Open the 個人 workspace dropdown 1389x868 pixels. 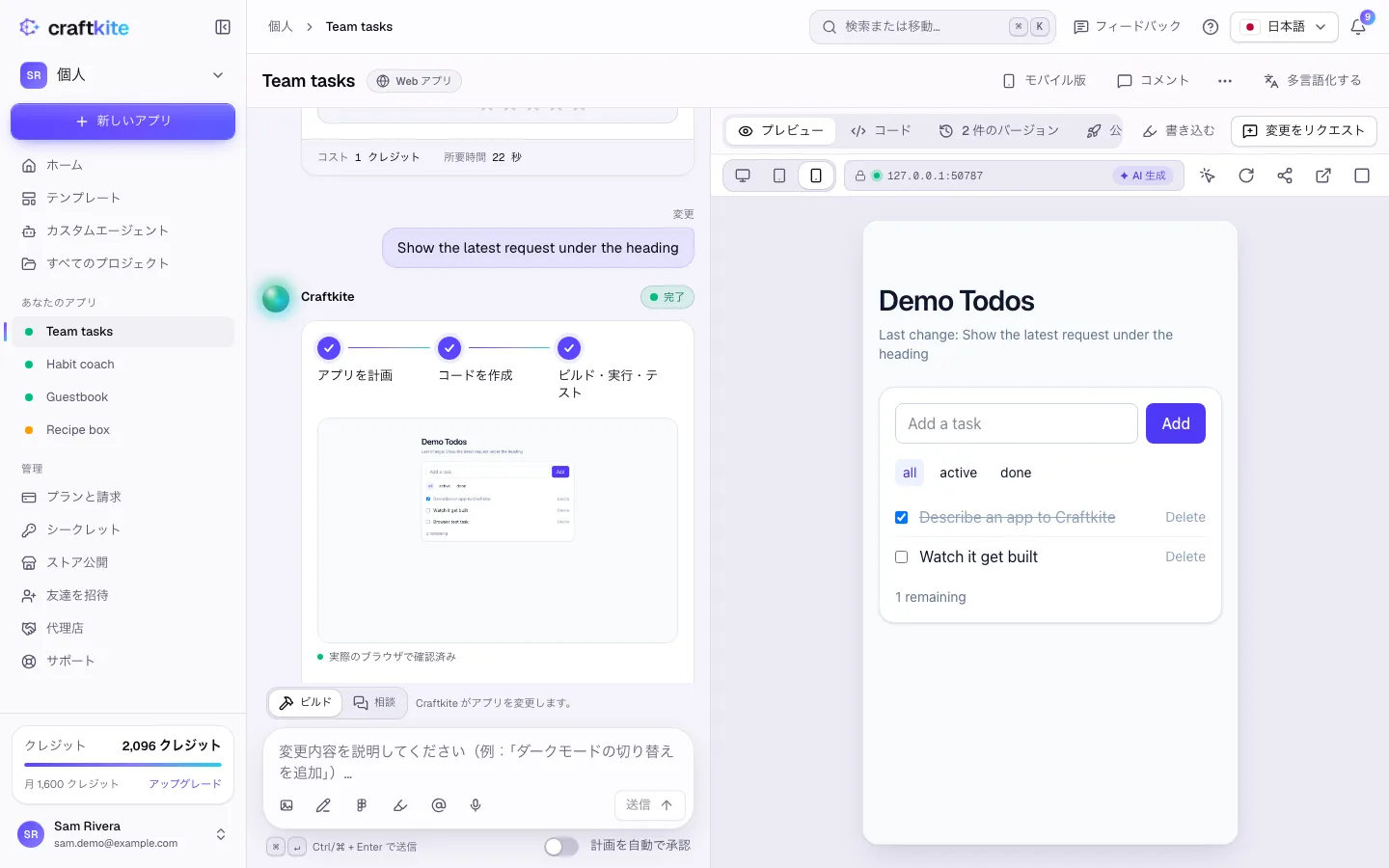pos(123,75)
